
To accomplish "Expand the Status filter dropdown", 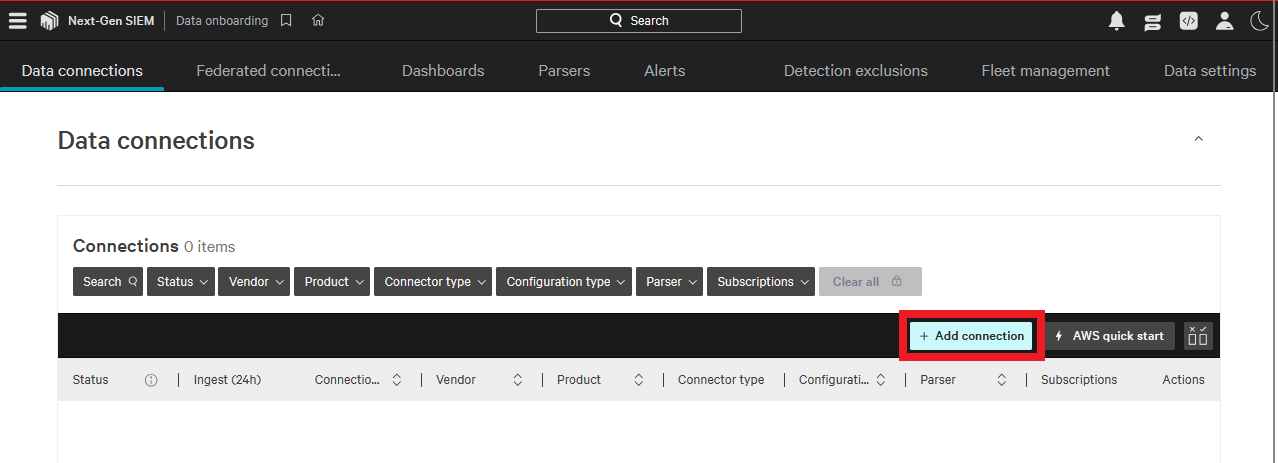I will point(180,282).
